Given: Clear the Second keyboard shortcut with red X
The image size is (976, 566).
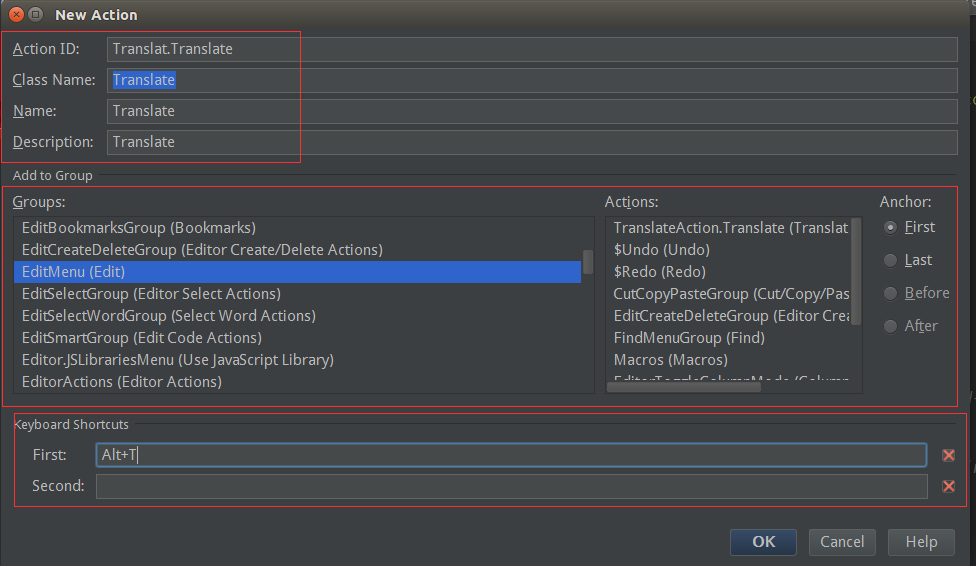Looking at the screenshot, I should [x=948, y=486].
